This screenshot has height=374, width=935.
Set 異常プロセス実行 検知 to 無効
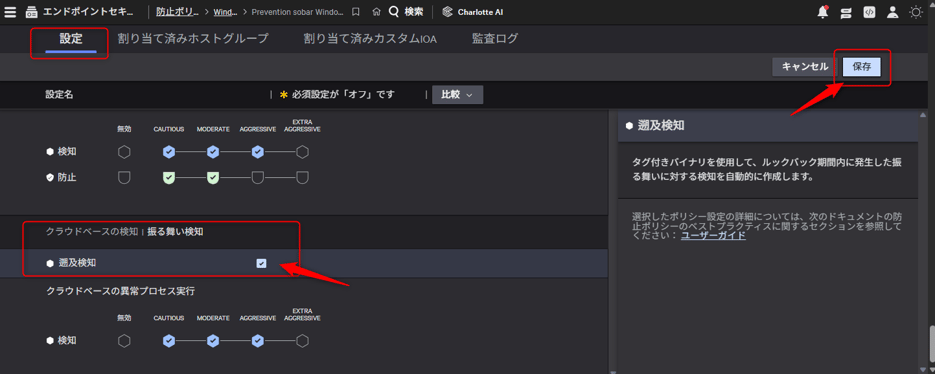pyautogui.click(x=124, y=341)
